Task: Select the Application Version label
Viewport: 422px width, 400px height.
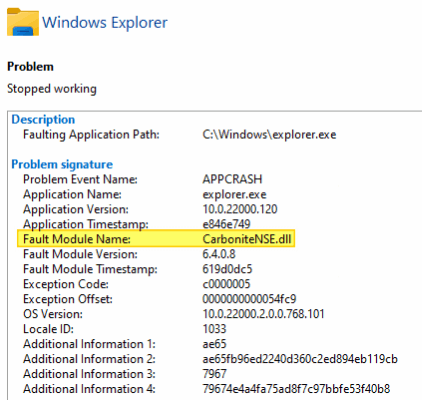Action: (76, 209)
